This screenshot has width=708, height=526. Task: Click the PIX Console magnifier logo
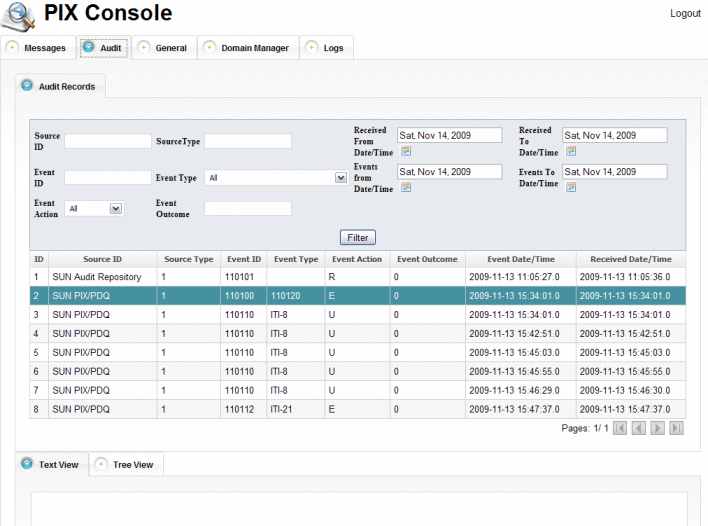19,17
